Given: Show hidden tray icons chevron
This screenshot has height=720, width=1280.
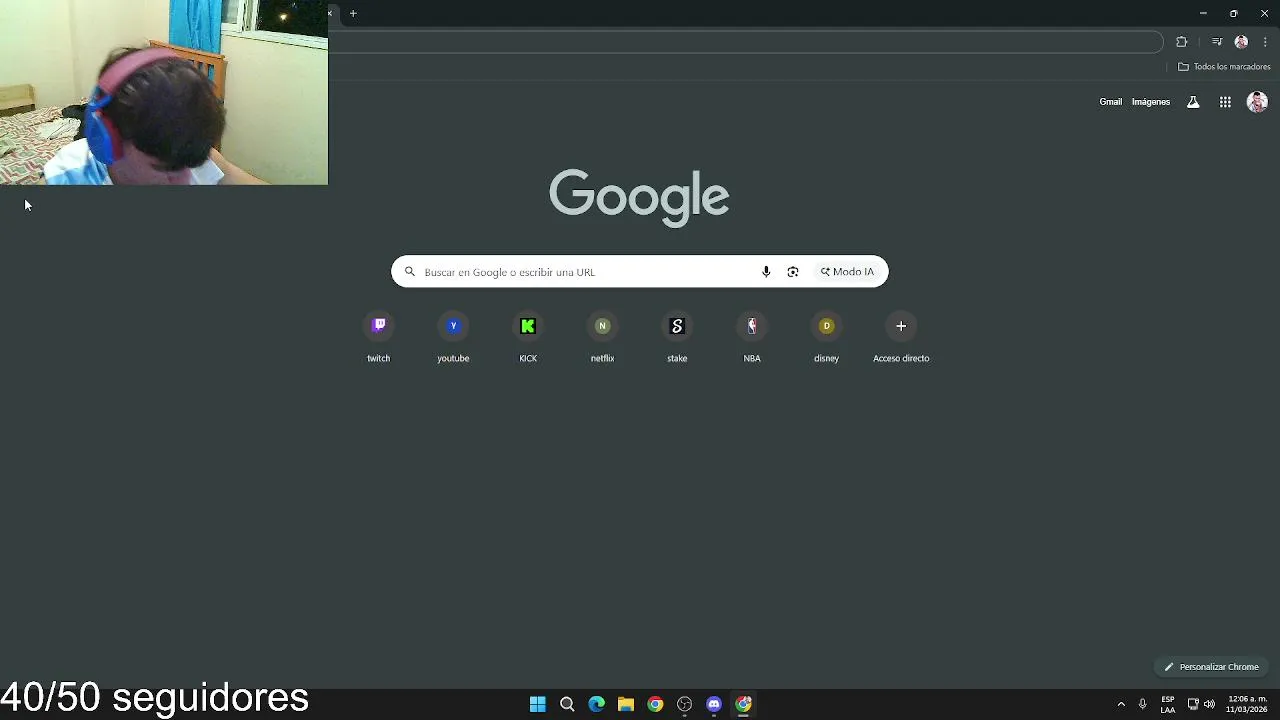Looking at the screenshot, I should click(x=1121, y=704).
